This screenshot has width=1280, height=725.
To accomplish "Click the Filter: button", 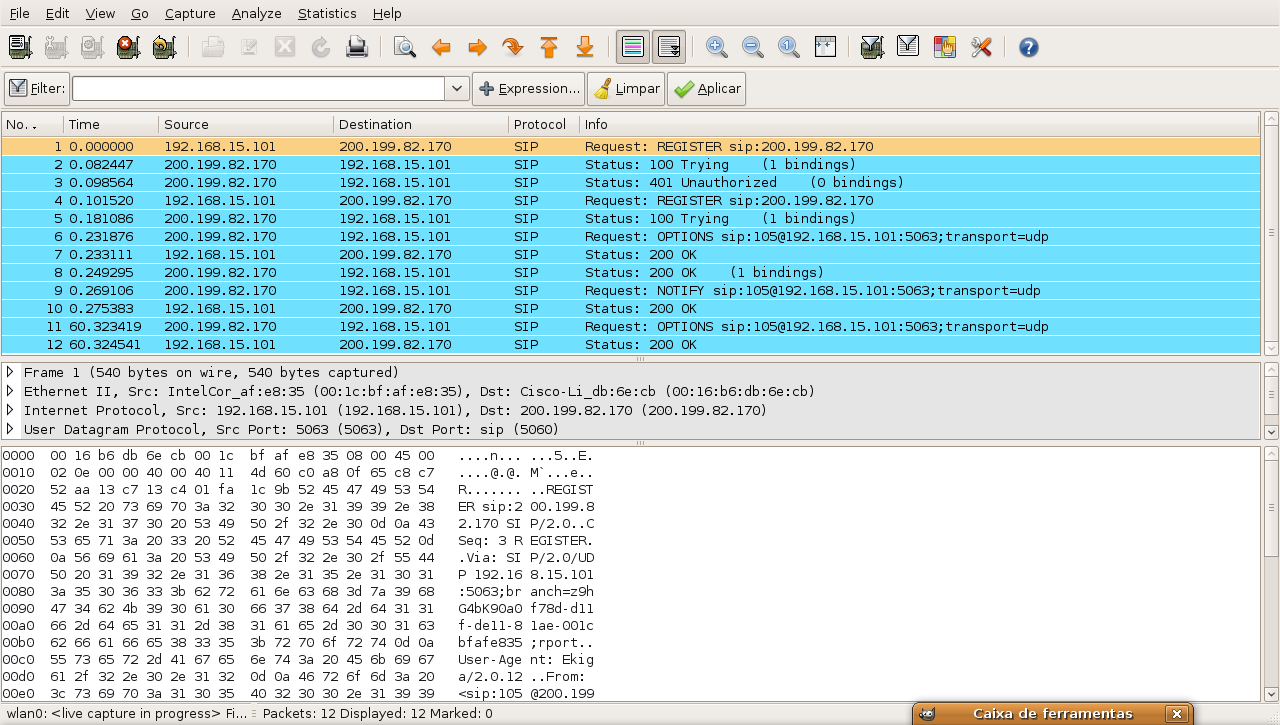I will (x=36, y=89).
